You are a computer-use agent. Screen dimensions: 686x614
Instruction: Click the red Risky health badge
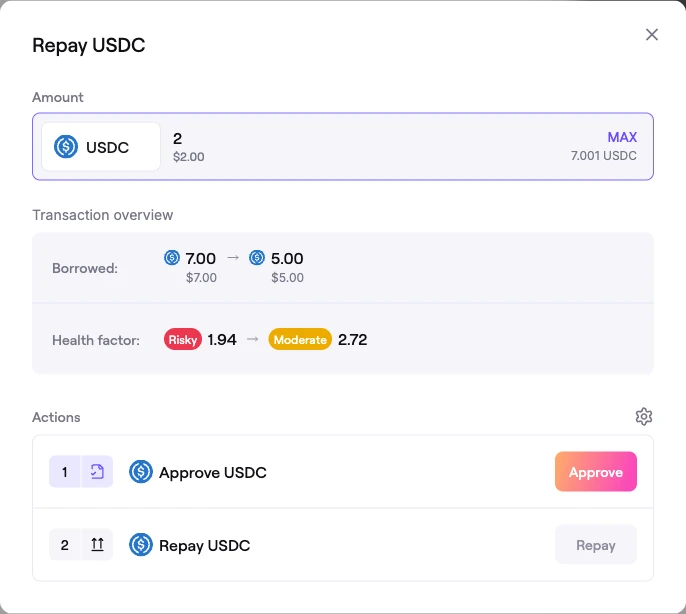click(x=183, y=339)
